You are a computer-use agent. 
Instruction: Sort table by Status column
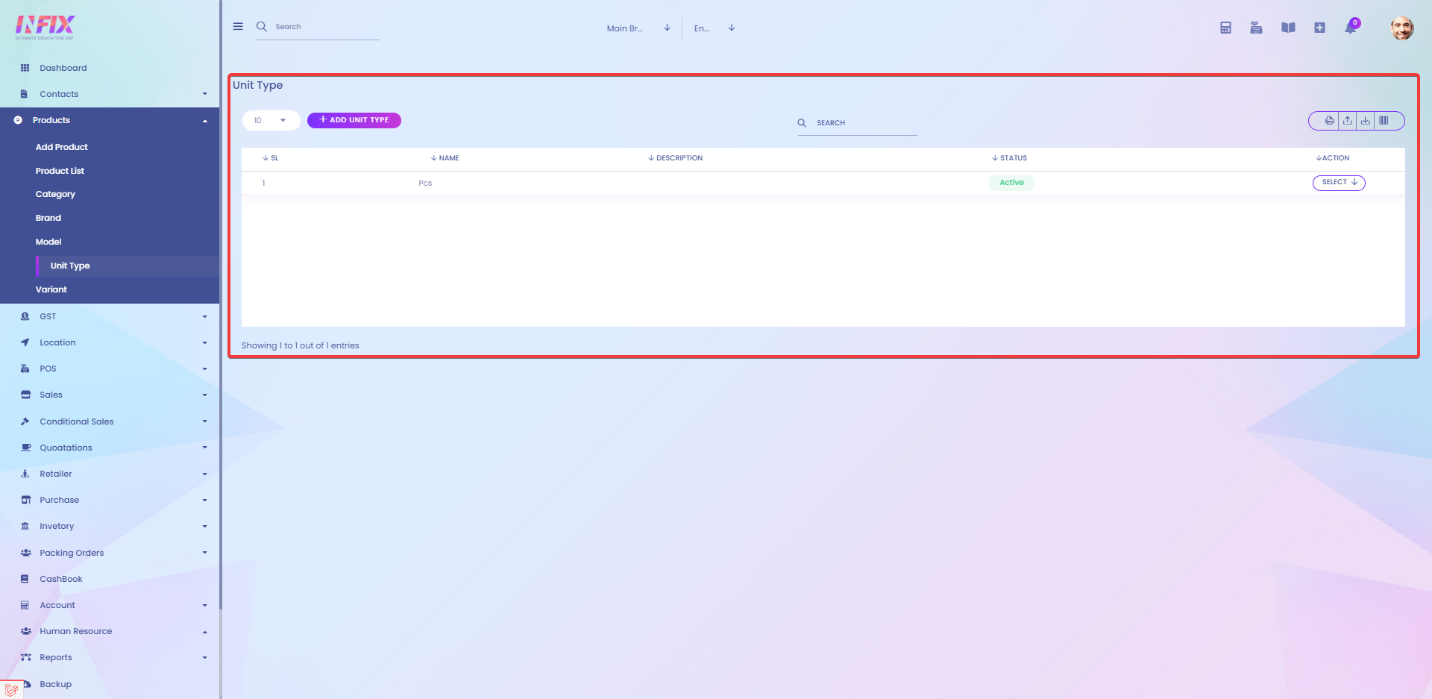[x=1009, y=158]
